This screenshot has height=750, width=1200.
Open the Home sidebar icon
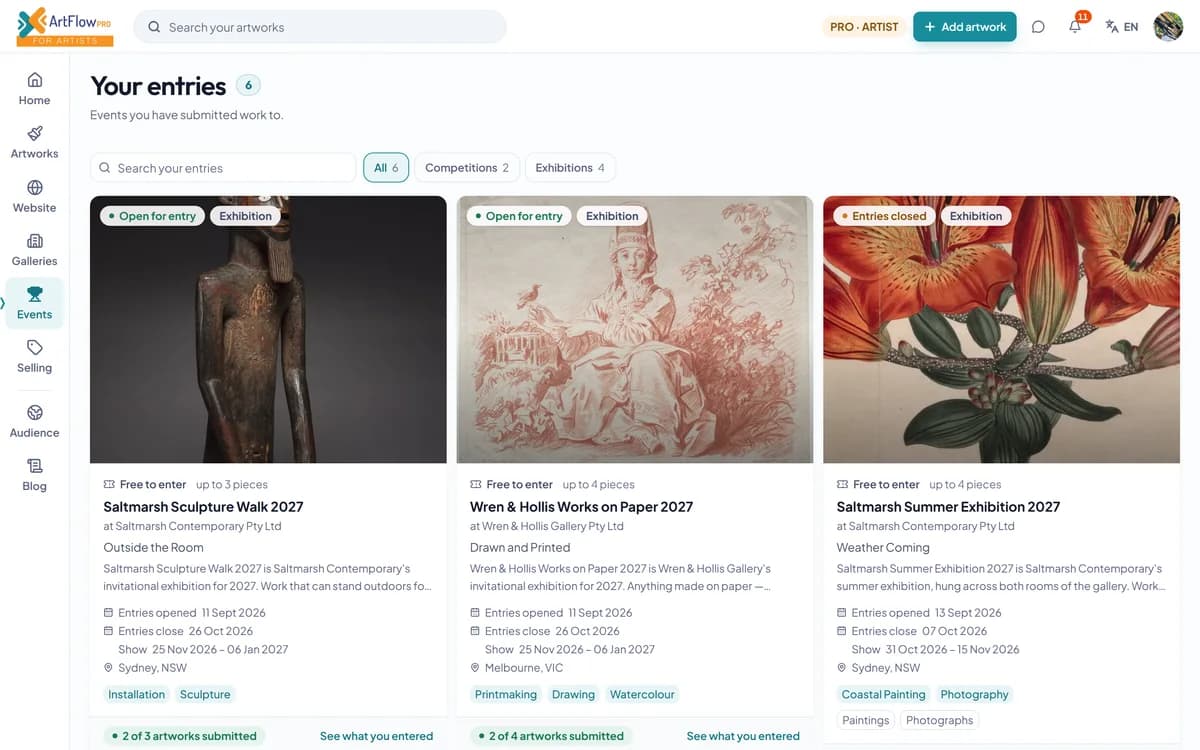coord(34,88)
